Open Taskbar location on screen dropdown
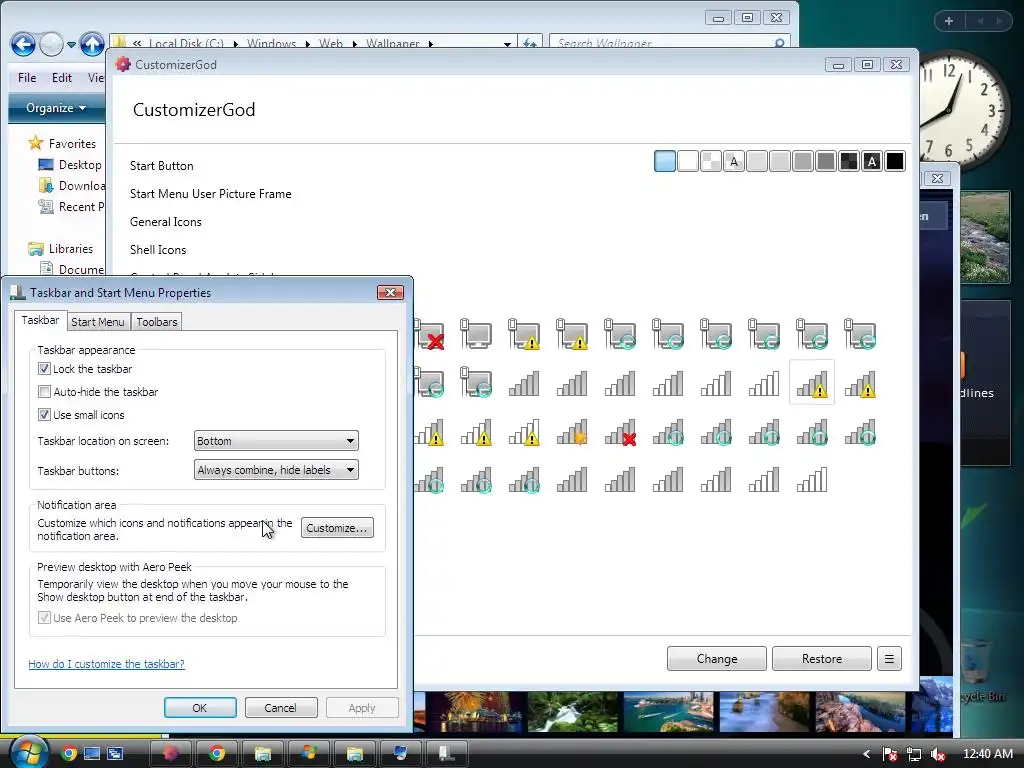Screen dimensions: 1024x768 [x=276, y=441]
